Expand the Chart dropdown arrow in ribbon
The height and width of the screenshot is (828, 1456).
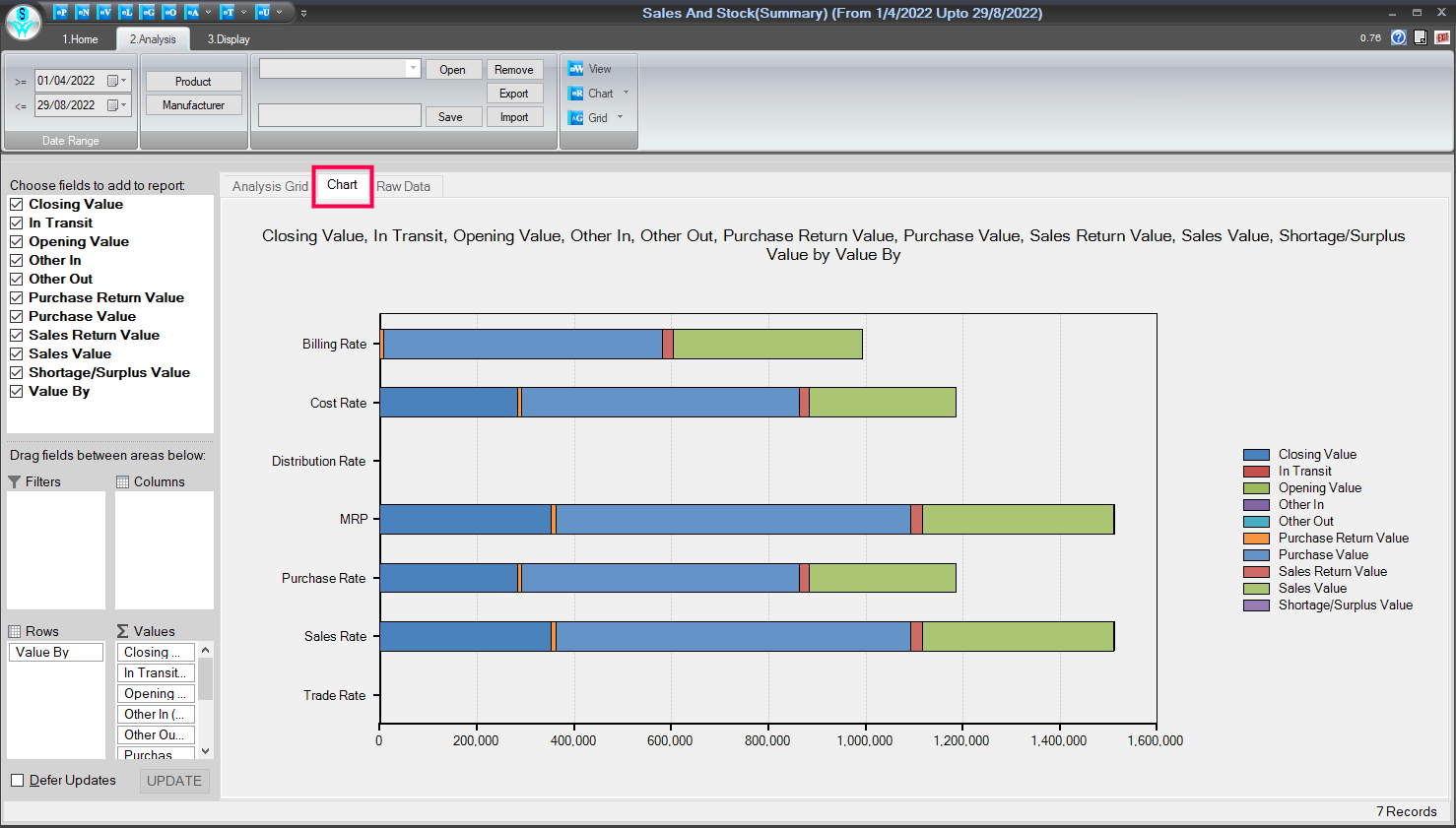626,93
